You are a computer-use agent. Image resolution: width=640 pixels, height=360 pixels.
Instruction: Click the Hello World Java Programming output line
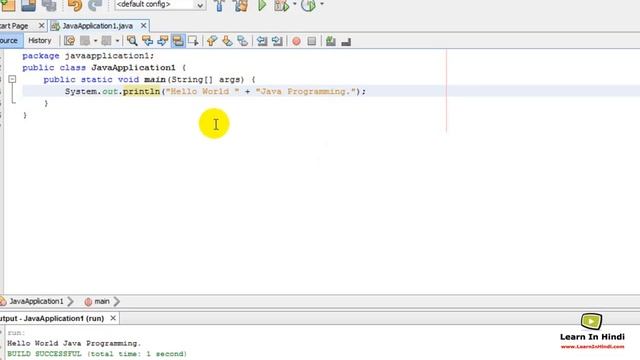74,343
